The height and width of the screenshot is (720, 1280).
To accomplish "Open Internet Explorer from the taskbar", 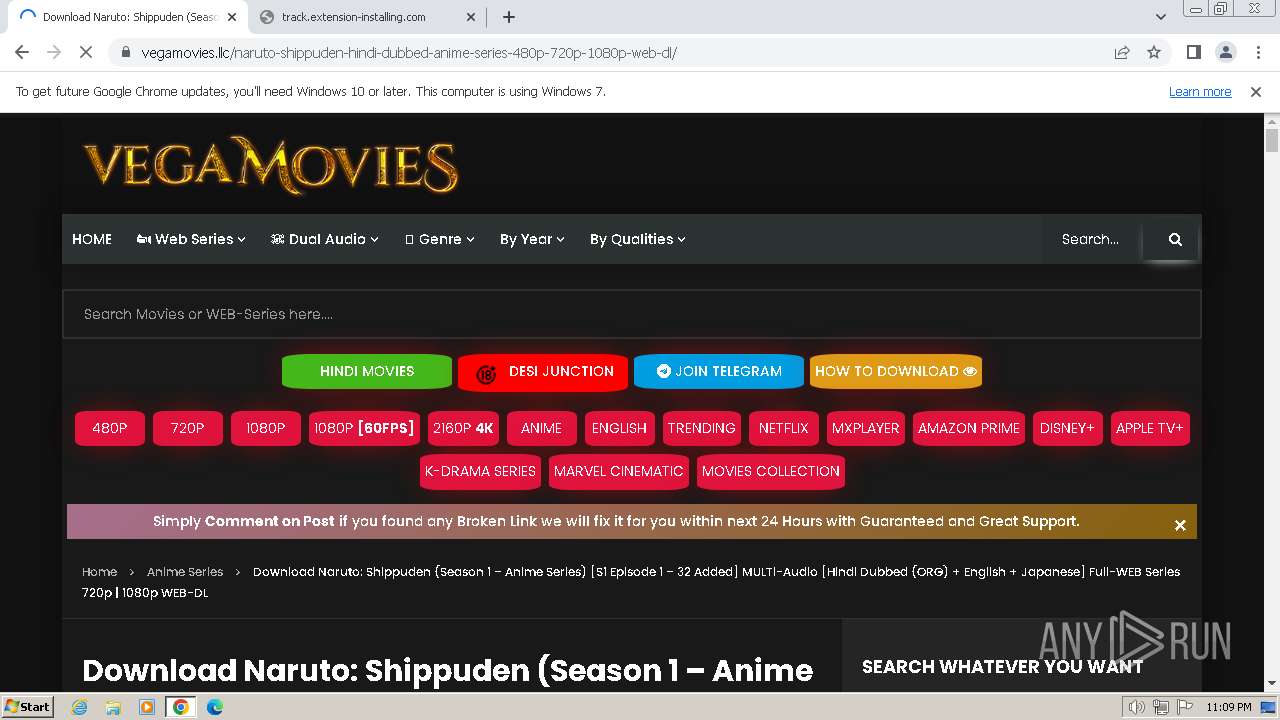I will coord(80,707).
